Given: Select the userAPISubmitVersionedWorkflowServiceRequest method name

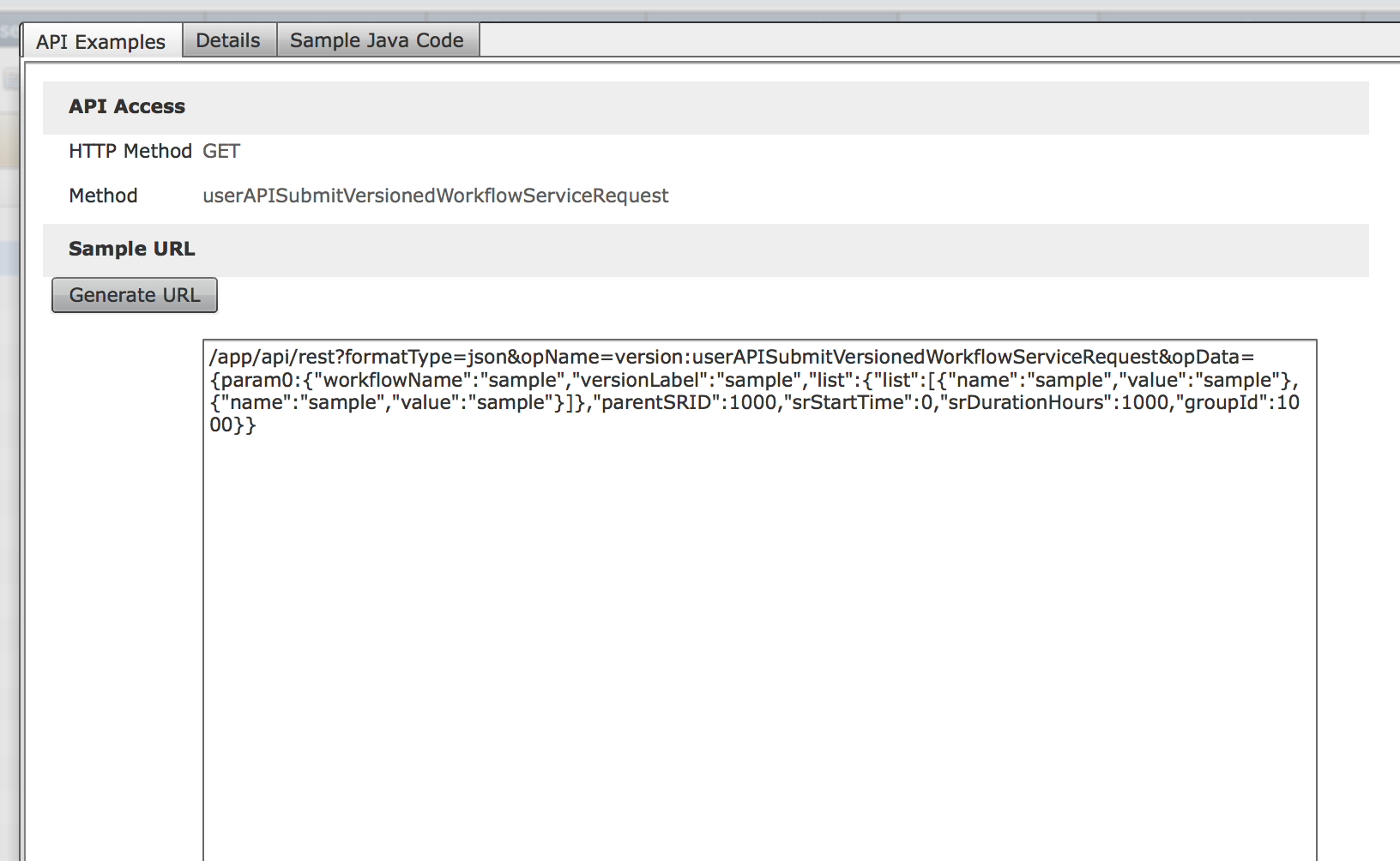Looking at the screenshot, I should tap(435, 196).
